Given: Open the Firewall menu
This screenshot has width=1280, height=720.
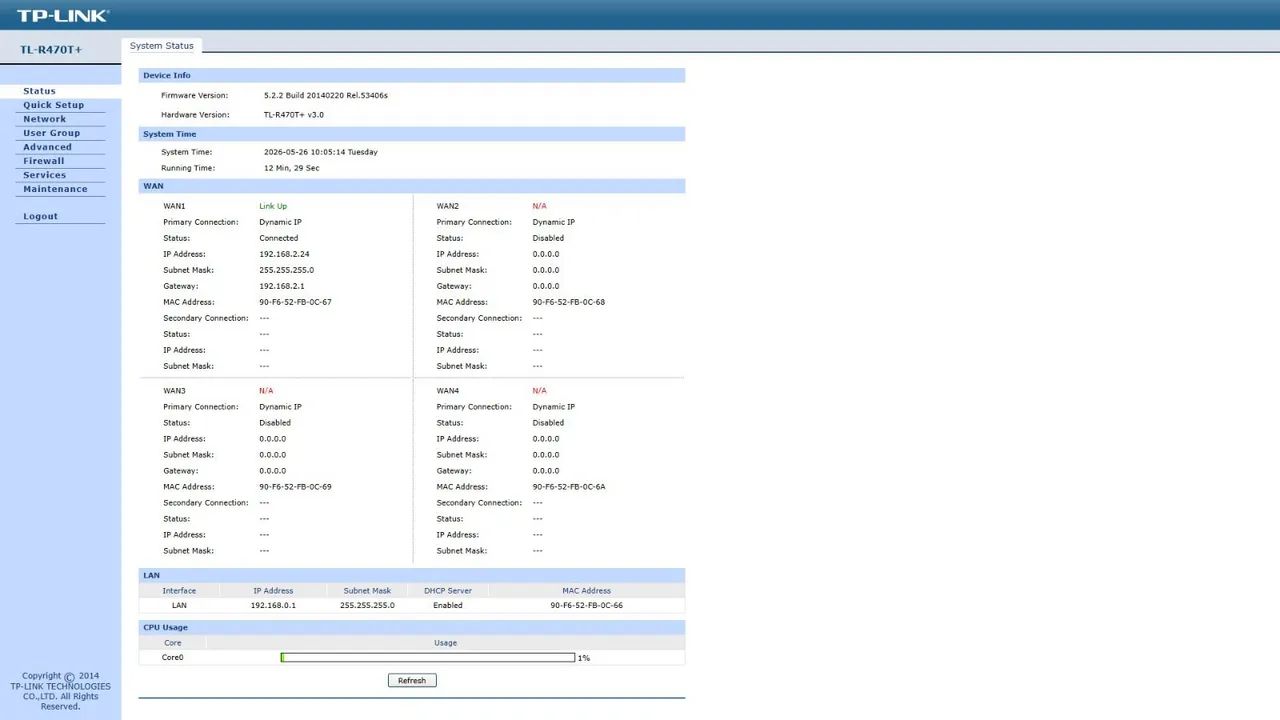Looking at the screenshot, I should coord(44,161).
